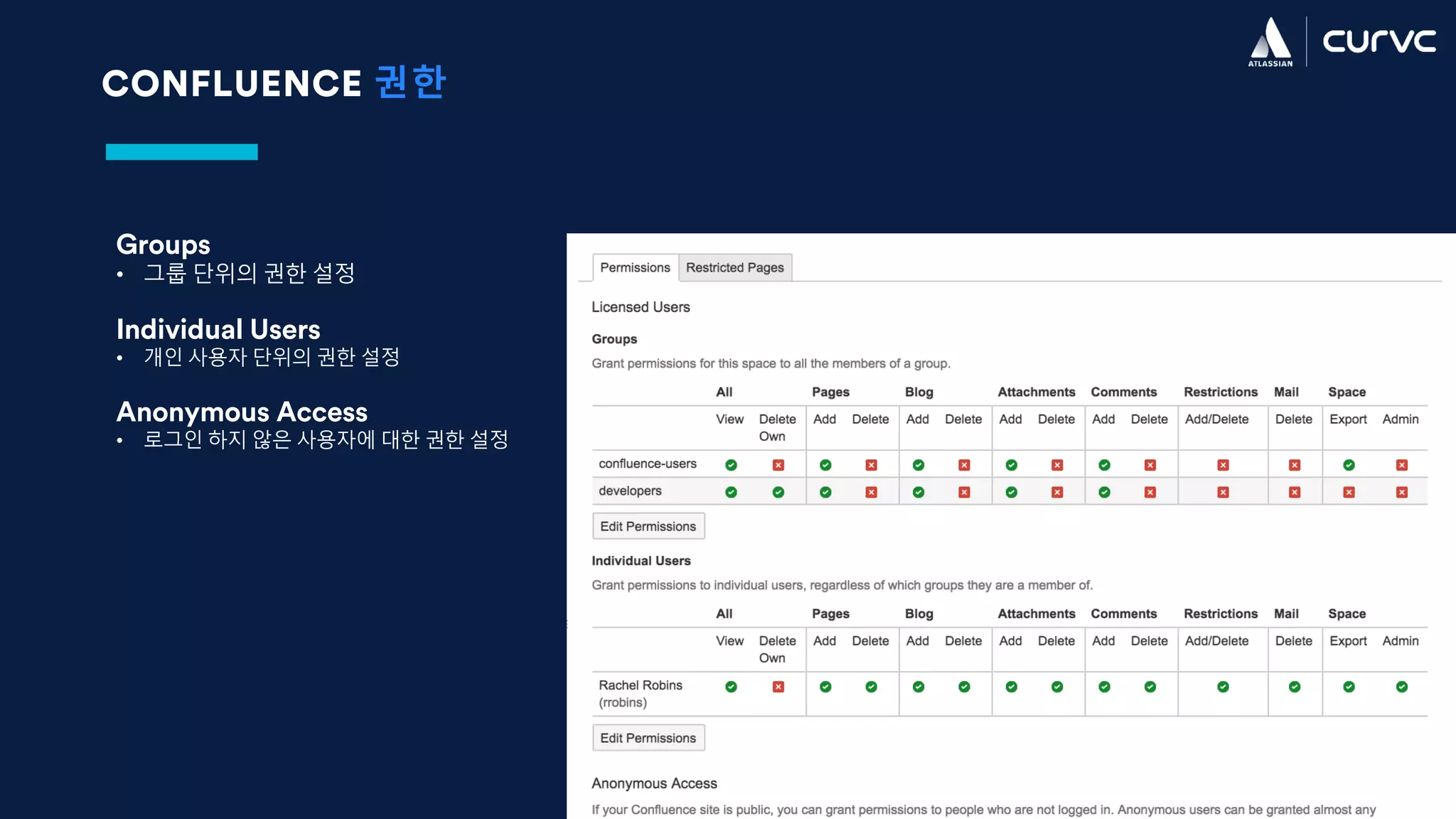Click developers Space Admin cross icon
Screen dimensions: 1456x819
click(x=1402, y=492)
